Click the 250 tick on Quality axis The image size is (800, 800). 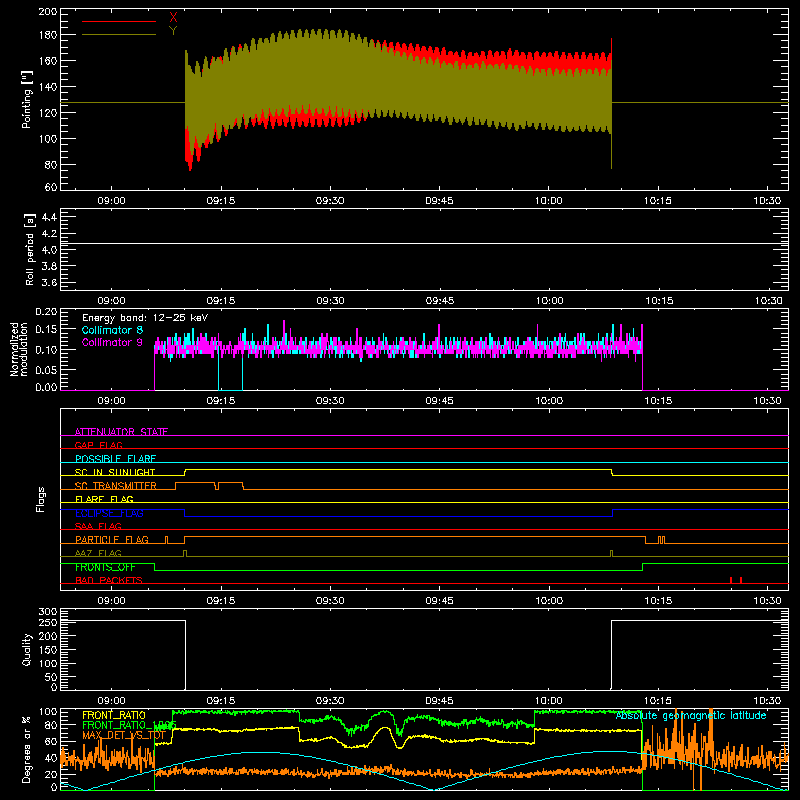pos(48,623)
